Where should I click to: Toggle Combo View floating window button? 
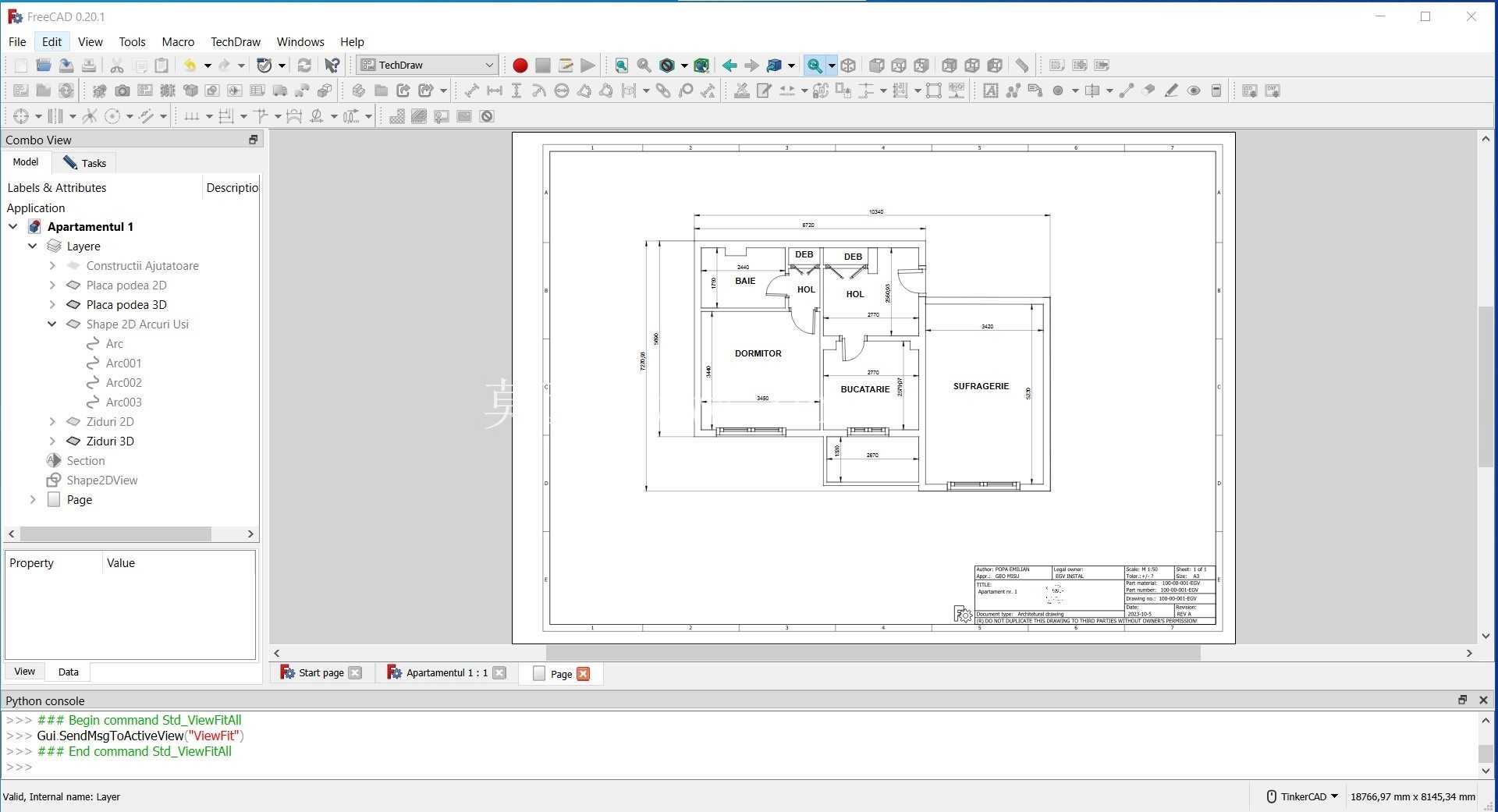[x=253, y=140]
